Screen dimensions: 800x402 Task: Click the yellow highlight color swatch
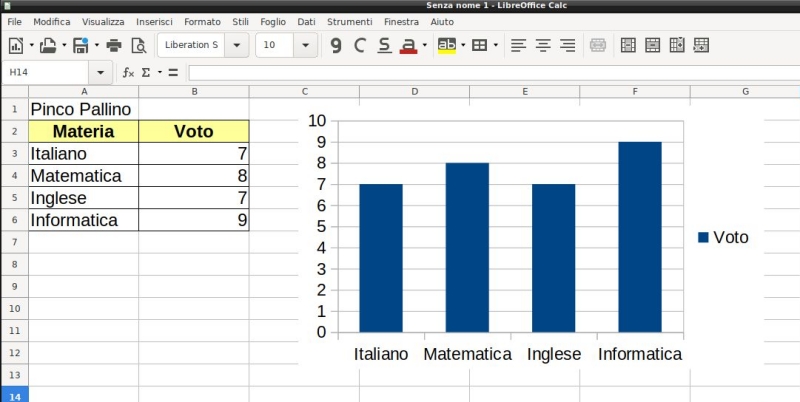[x=446, y=45]
